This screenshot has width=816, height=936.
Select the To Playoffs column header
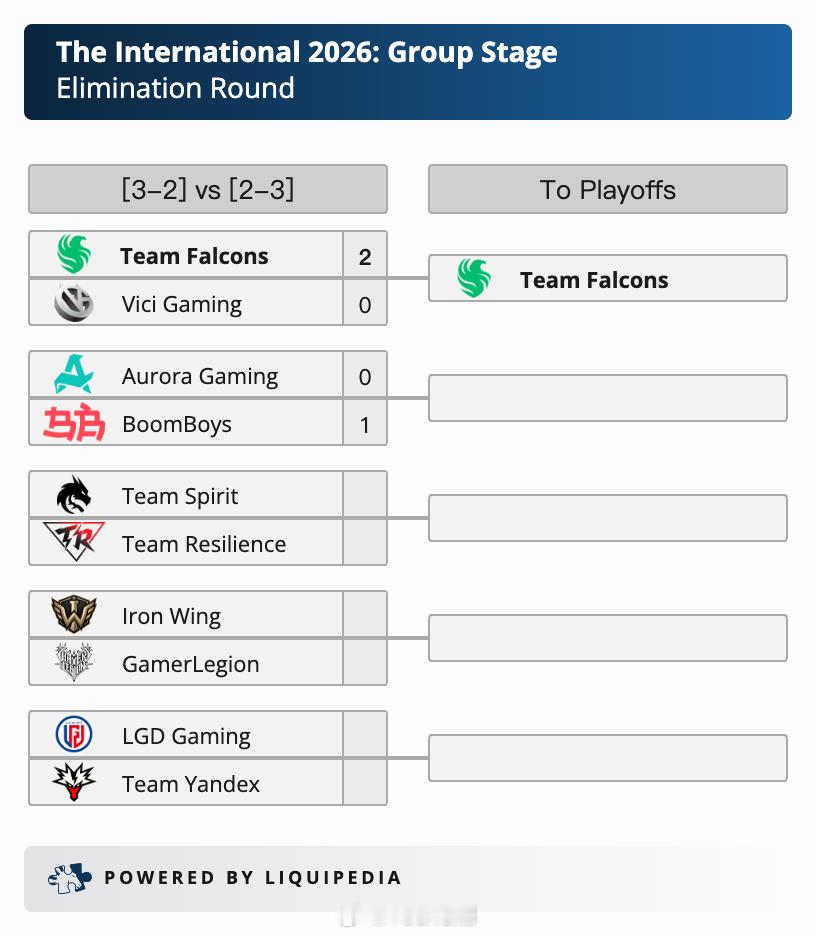pos(608,189)
